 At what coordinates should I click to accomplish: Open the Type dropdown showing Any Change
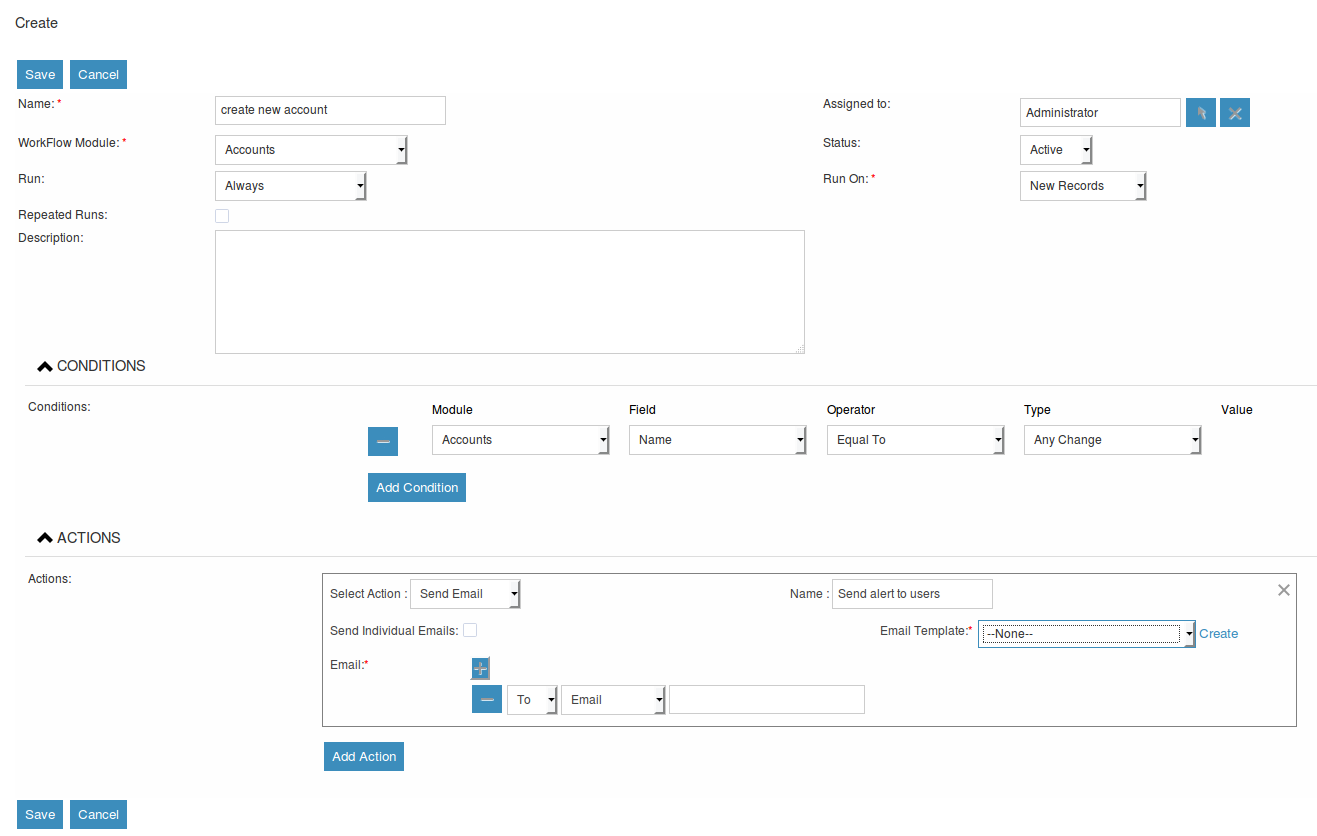coord(1113,440)
